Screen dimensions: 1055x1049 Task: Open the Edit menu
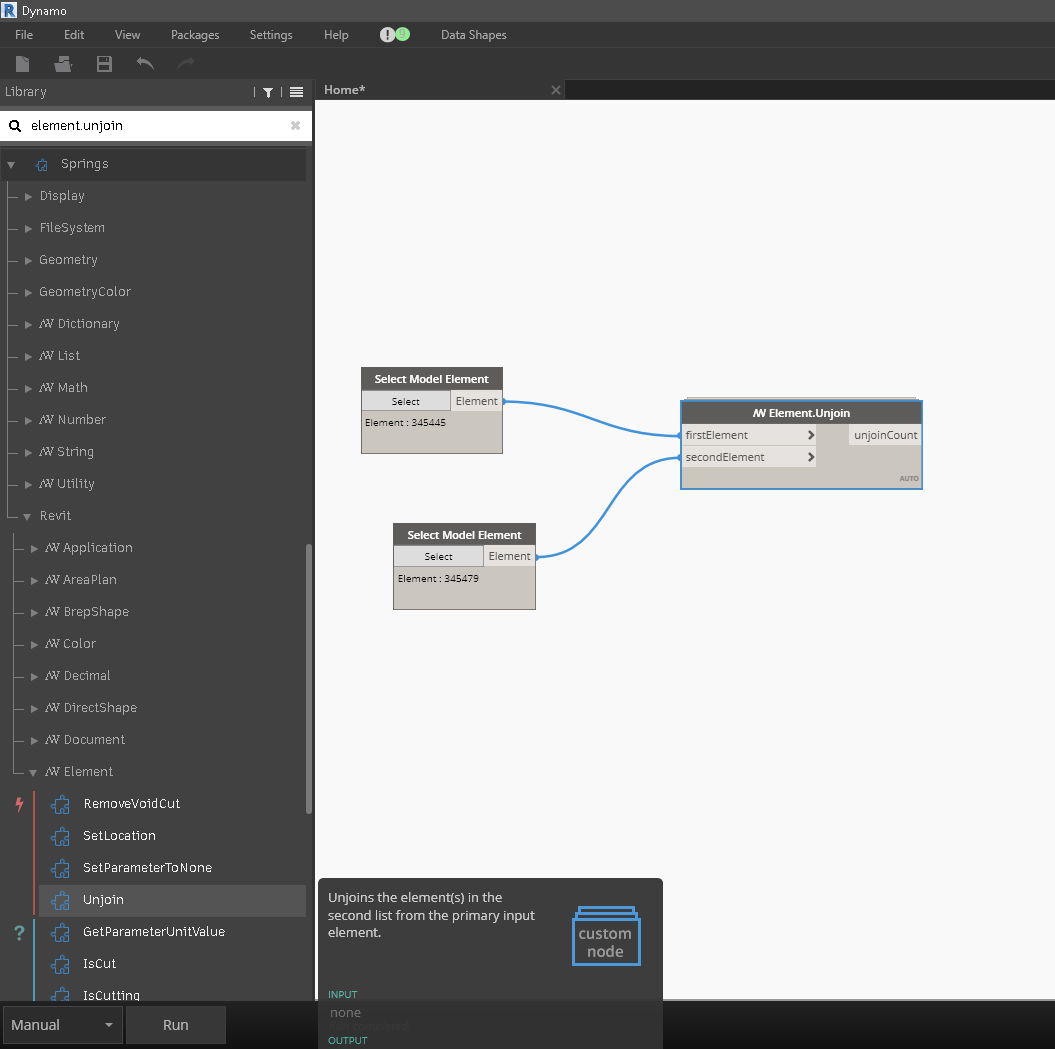pyautogui.click(x=74, y=35)
